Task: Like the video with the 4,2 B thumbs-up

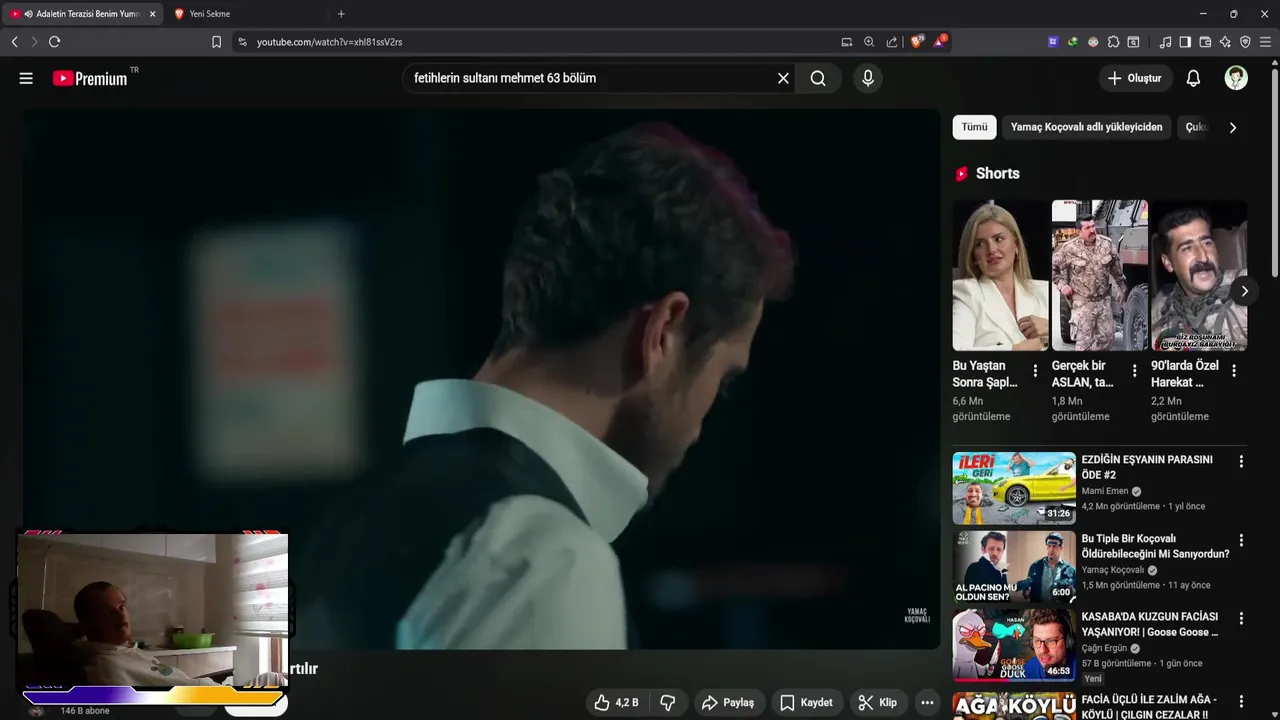Action: (x=616, y=703)
